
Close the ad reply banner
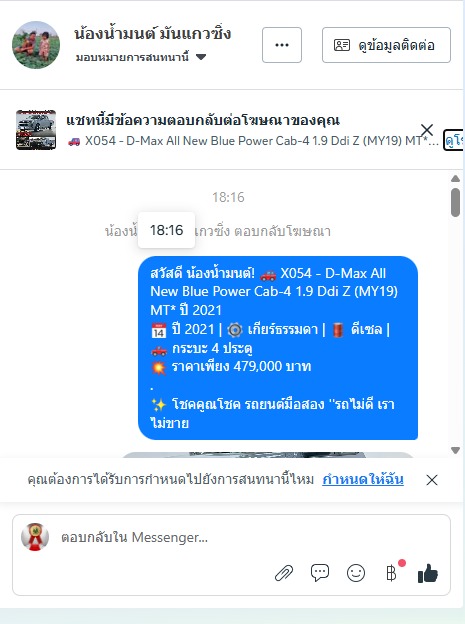click(x=427, y=130)
